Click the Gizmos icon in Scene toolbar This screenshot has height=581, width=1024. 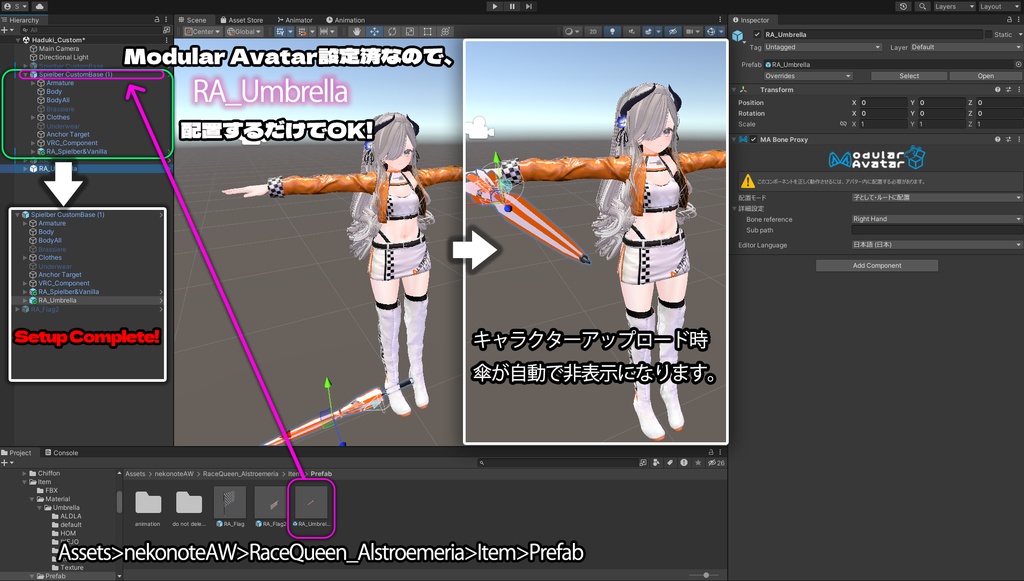tap(713, 31)
